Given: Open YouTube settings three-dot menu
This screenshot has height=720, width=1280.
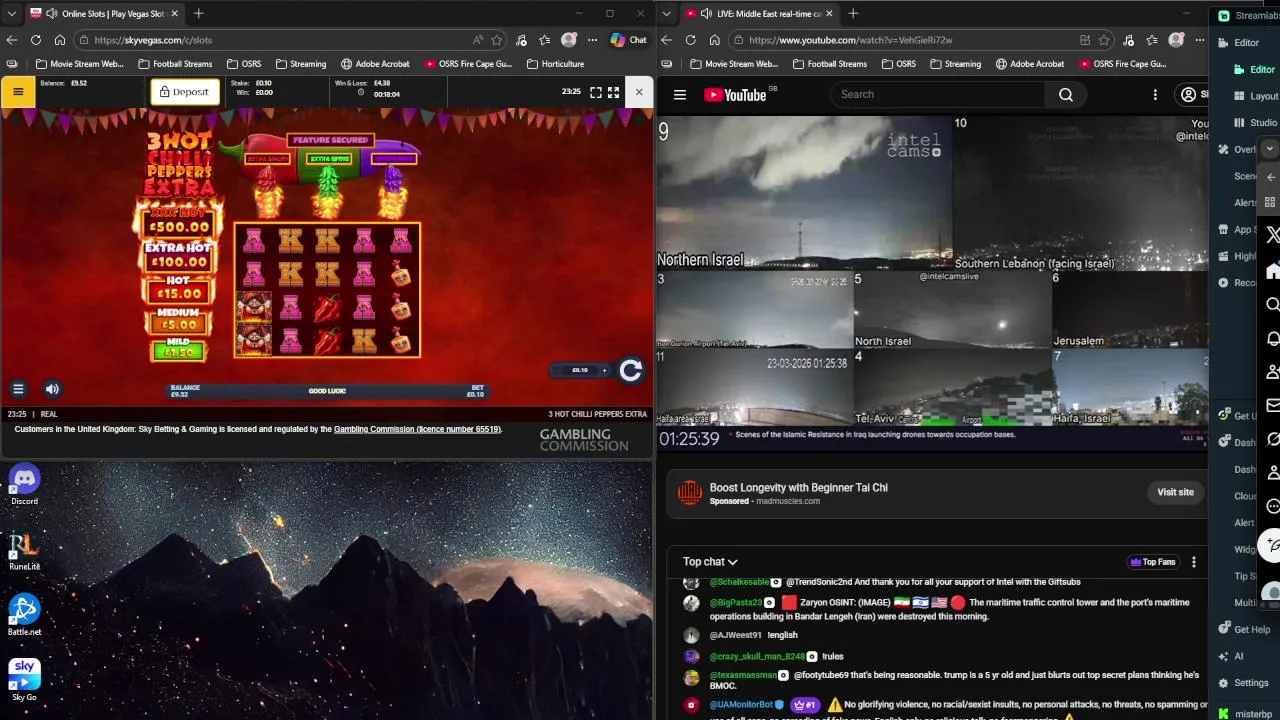Looking at the screenshot, I should (x=1155, y=95).
